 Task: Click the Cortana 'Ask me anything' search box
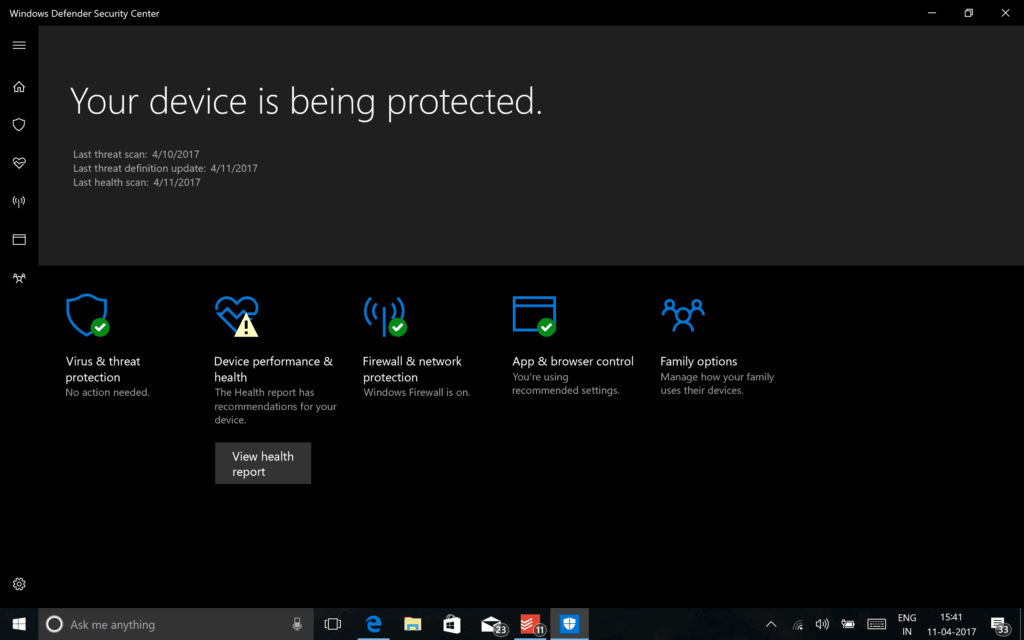[x=176, y=624]
